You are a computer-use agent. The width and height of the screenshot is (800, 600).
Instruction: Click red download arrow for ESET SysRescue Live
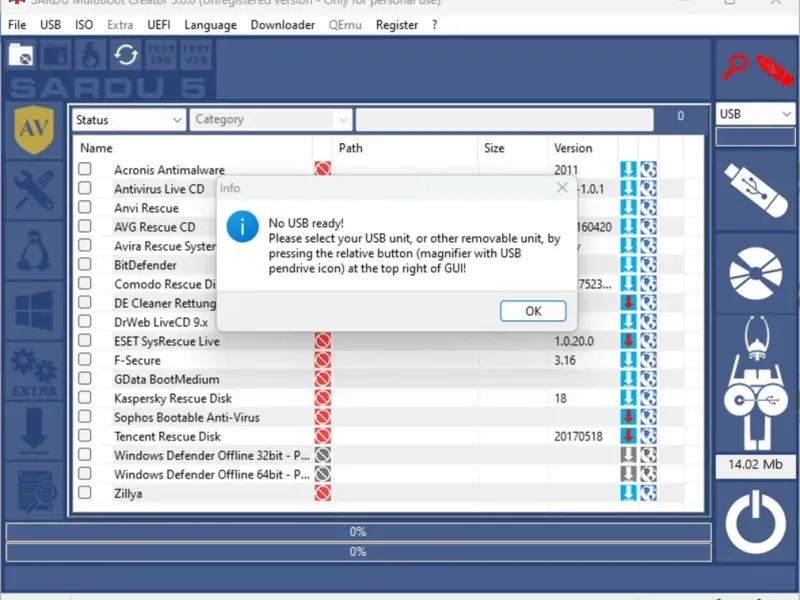click(628, 341)
